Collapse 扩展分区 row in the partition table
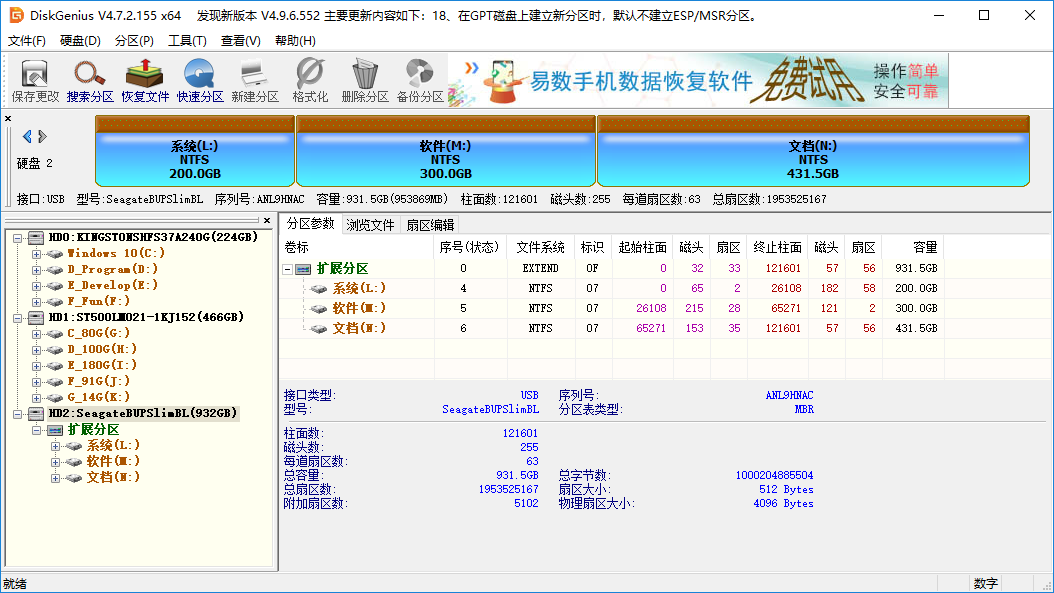Viewport: 1054px width, 593px height. point(288,269)
